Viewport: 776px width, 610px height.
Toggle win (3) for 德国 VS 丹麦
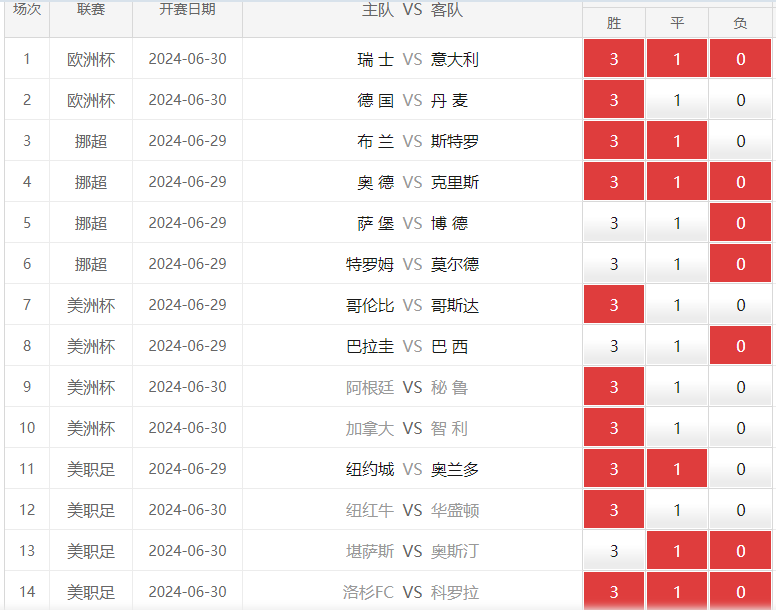pos(614,99)
